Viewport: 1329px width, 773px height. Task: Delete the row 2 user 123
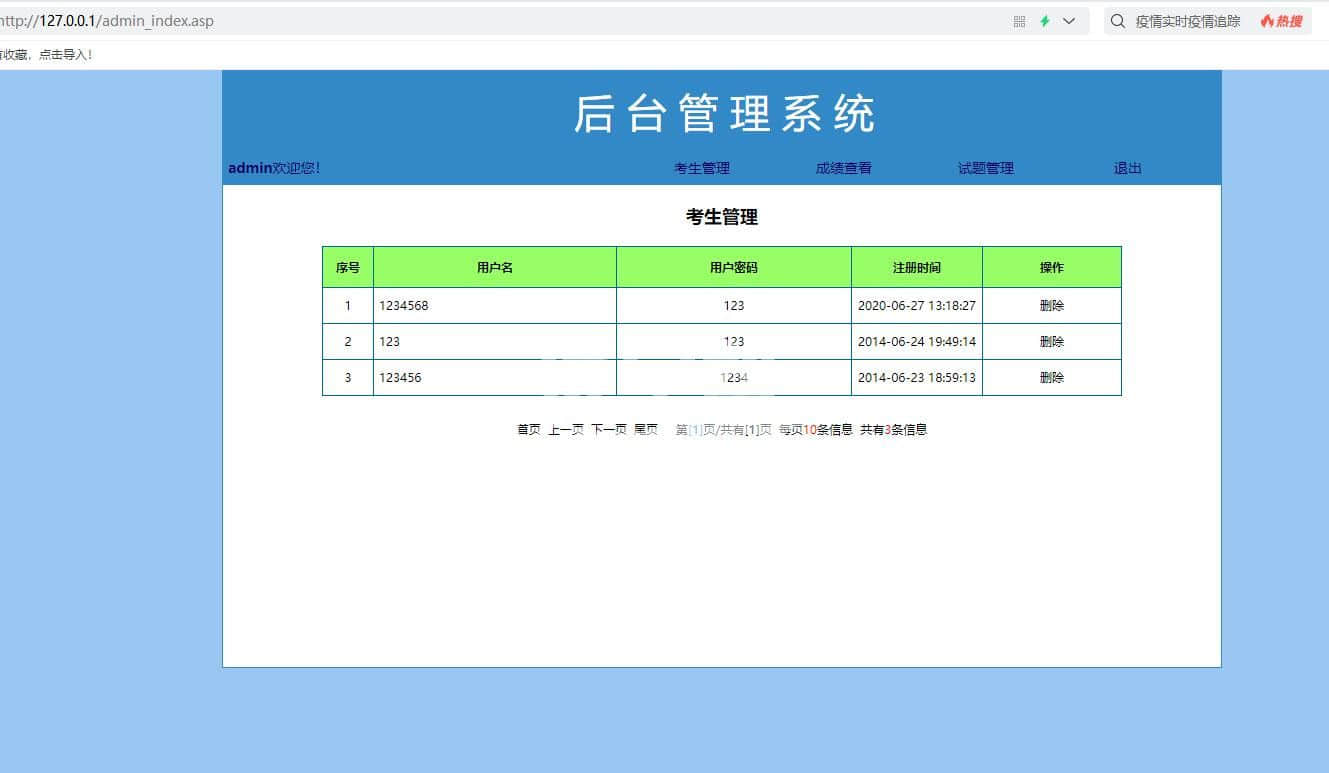pos(1051,342)
